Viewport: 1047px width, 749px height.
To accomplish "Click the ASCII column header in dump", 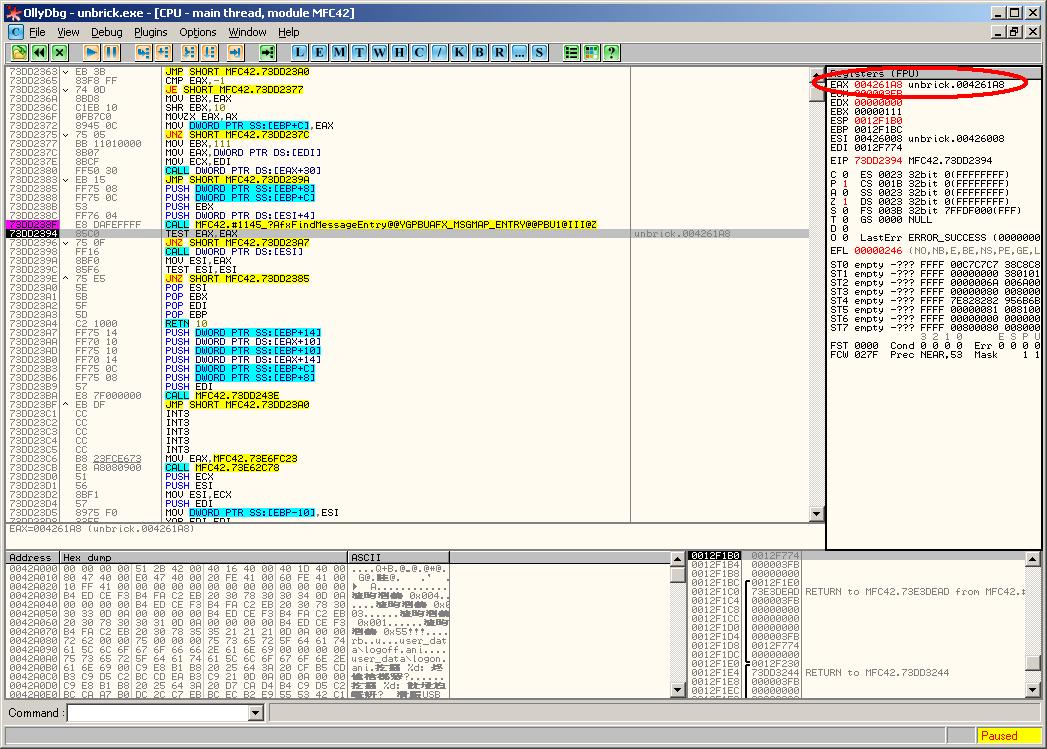I will point(399,557).
